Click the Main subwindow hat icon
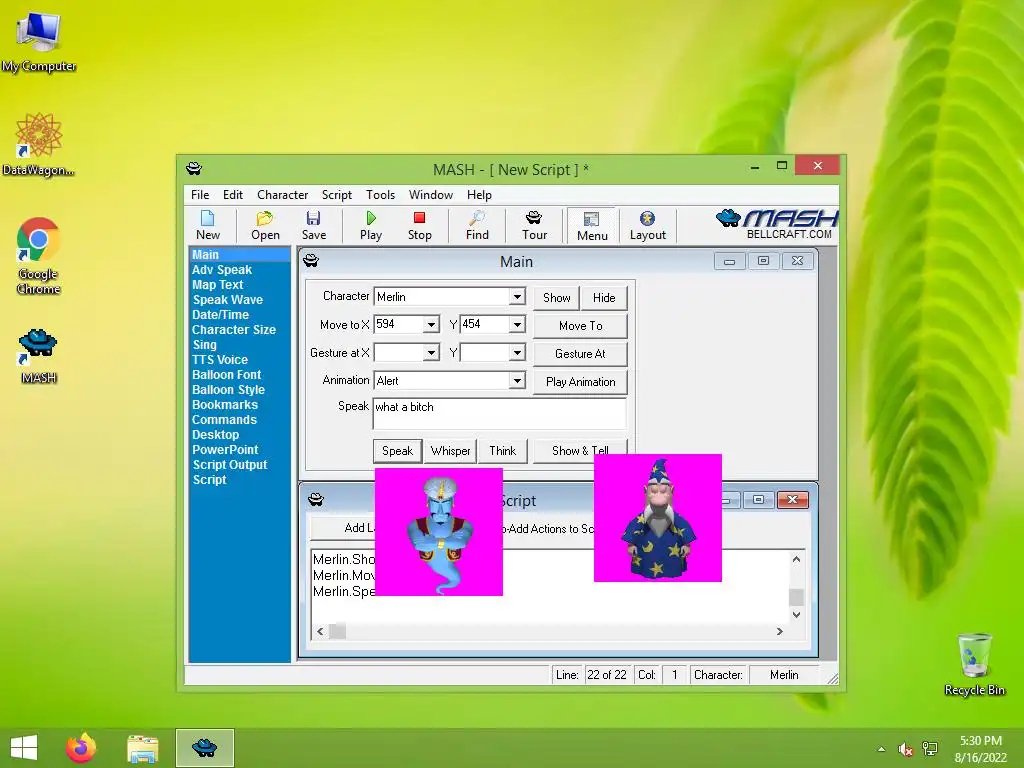Image resolution: width=1024 pixels, height=768 pixels. coord(311,261)
